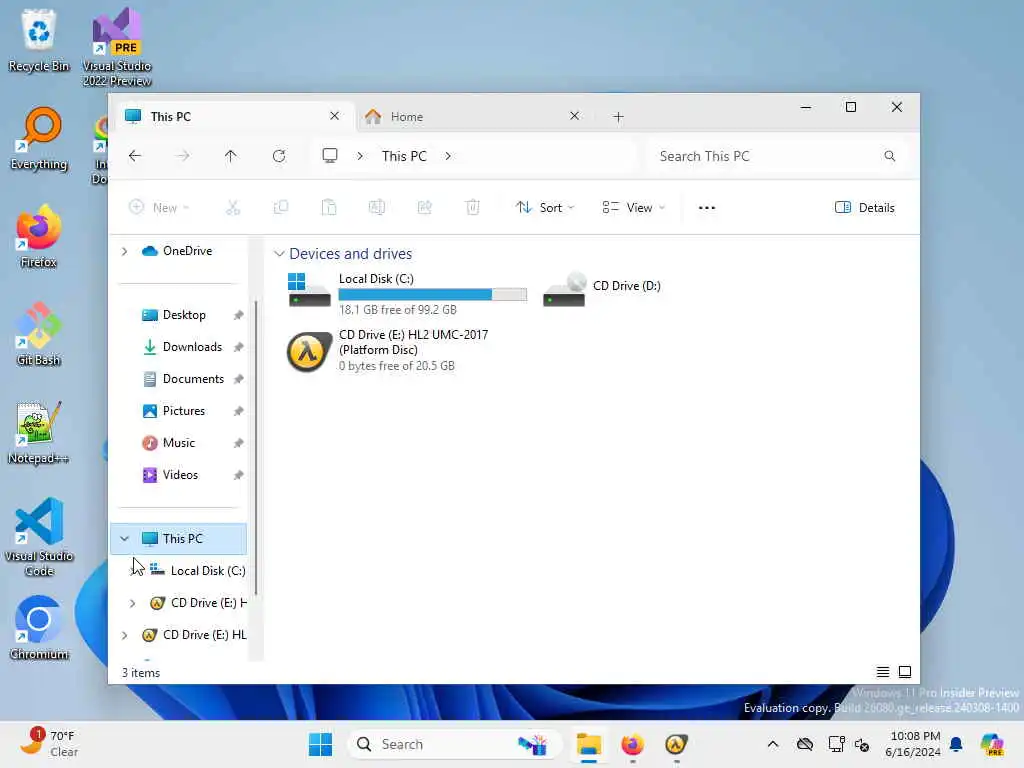Unpin Pictures using its pin icon

click(238, 411)
